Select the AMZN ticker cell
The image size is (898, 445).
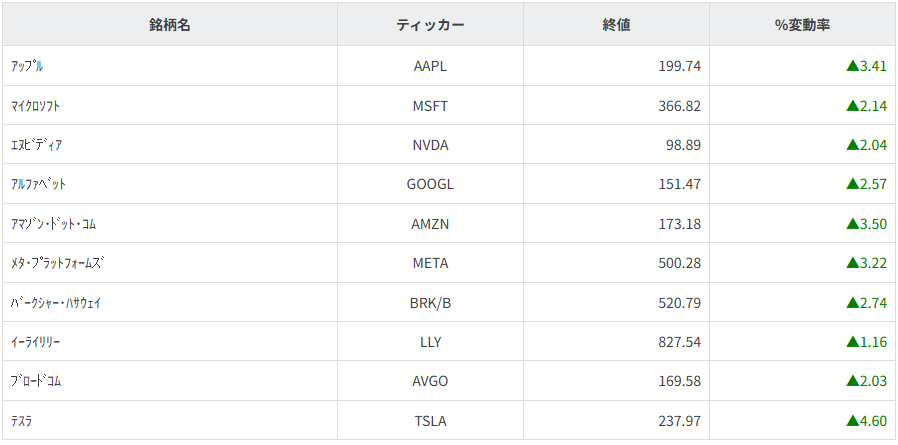click(431, 224)
